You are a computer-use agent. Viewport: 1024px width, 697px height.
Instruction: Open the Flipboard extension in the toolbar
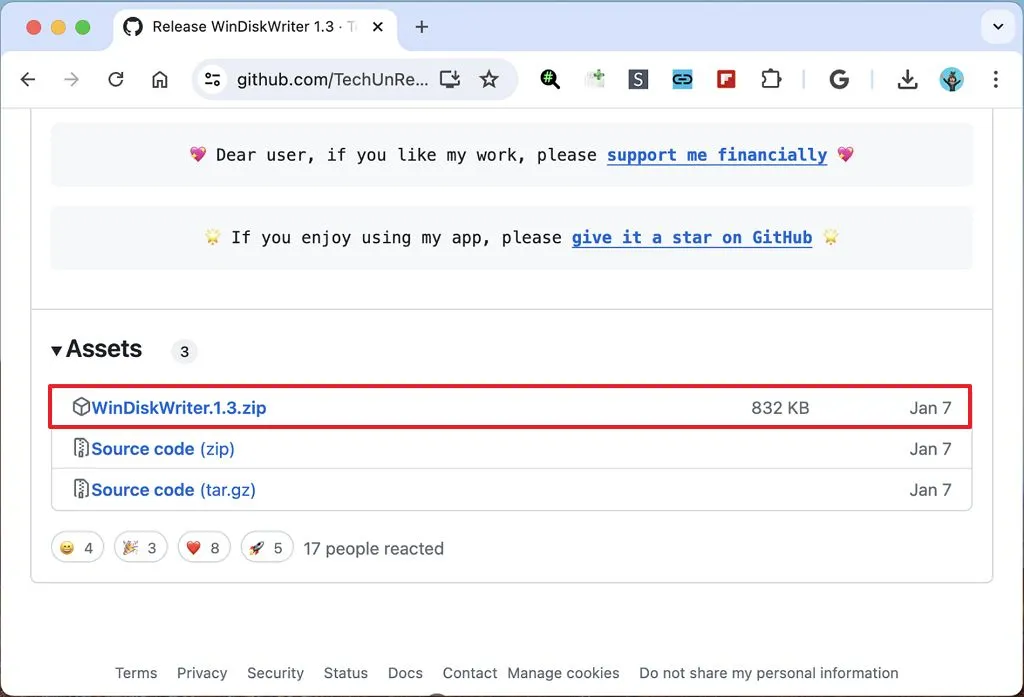point(724,78)
